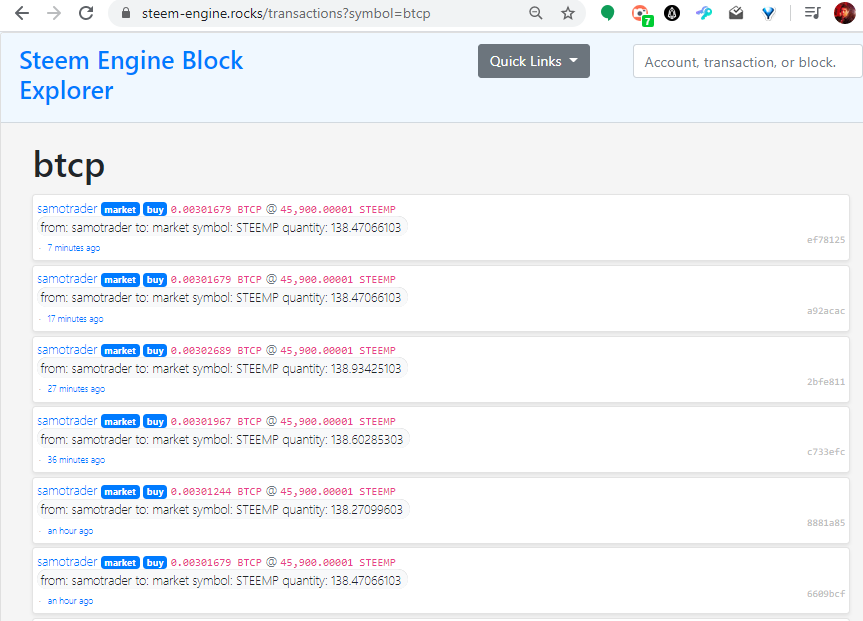
Task: Open samotrader link in entry 8881a85
Action: click(x=67, y=491)
